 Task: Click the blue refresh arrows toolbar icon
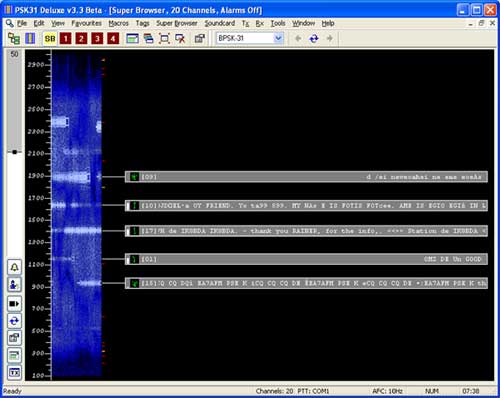tap(314, 39)
